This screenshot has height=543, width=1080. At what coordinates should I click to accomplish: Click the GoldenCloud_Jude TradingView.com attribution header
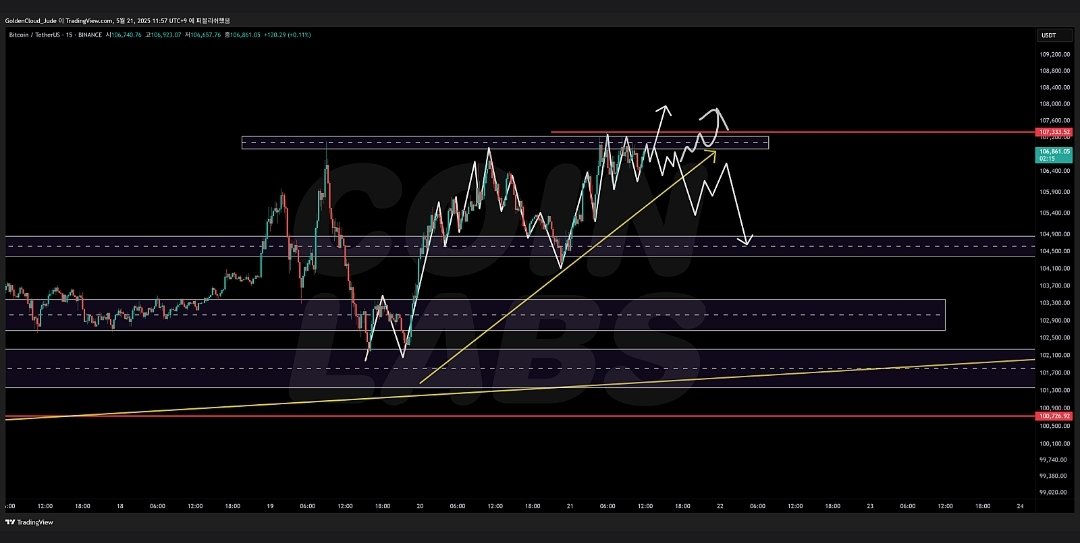tap(116, 21)
